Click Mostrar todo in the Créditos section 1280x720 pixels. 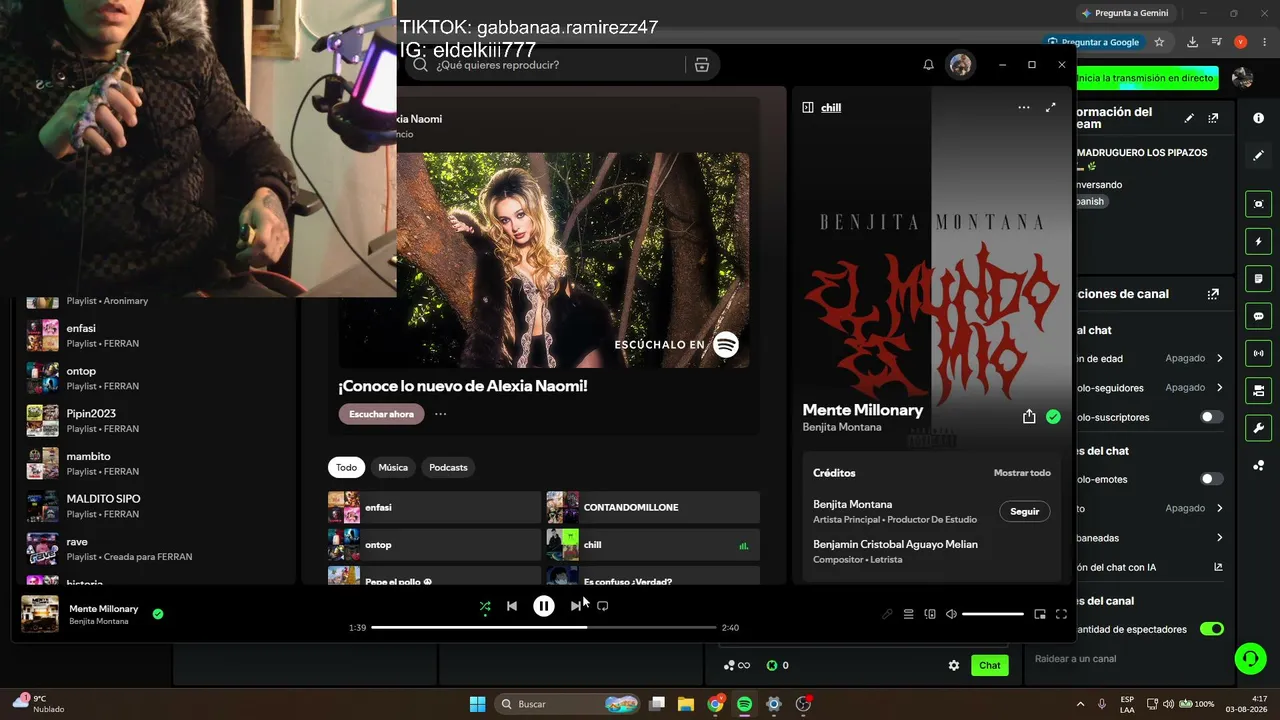coord(1022,473)
